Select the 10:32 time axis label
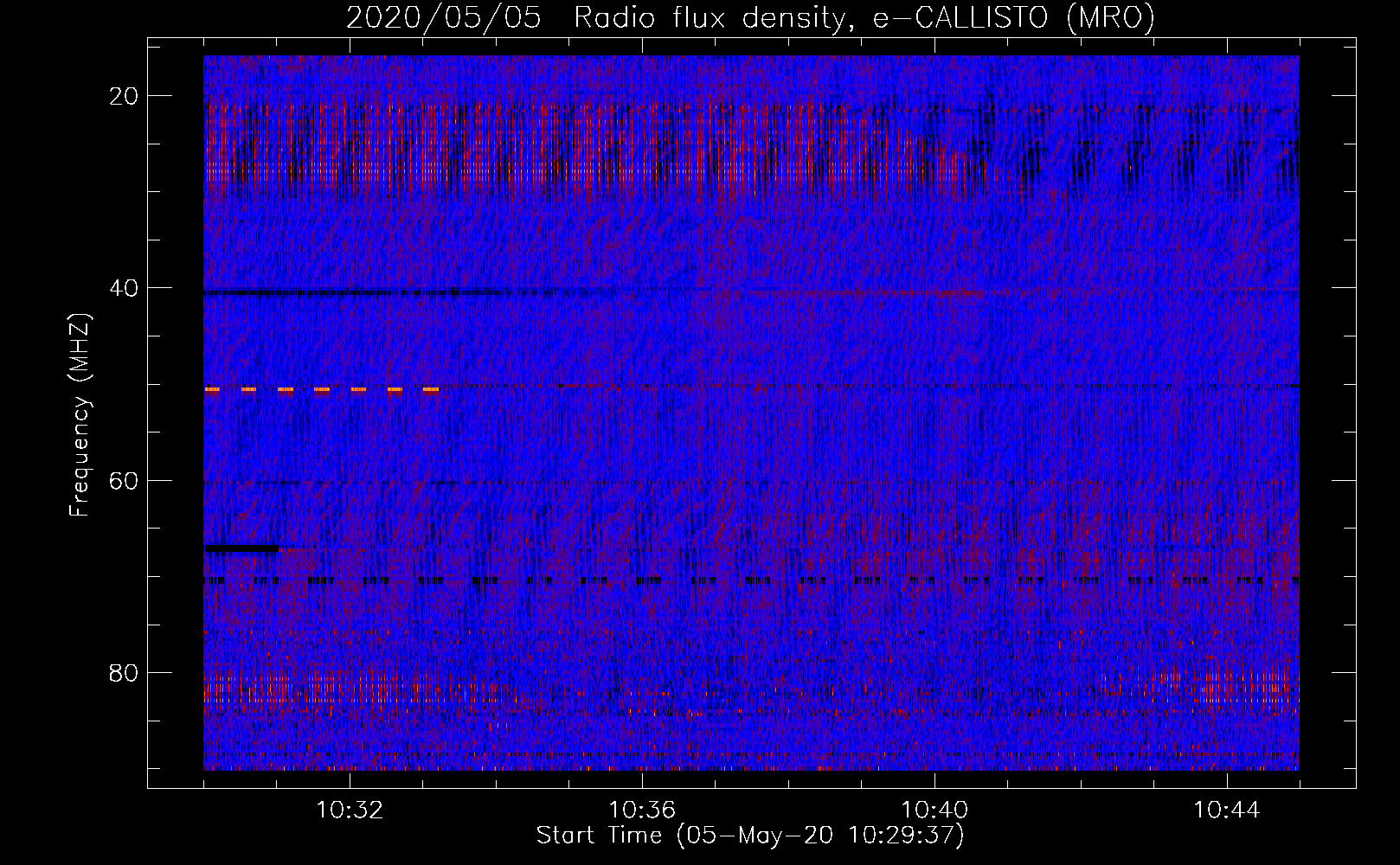This screenshot has height=865, width=1400. click(350, 811)
